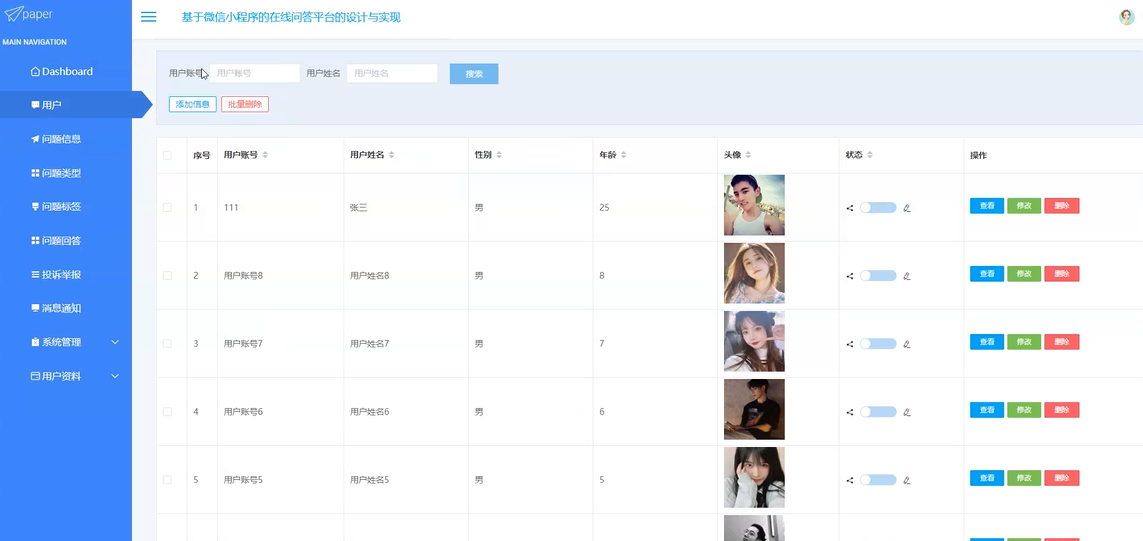Viewport: 1143px width, 541px height.
Task: Click 查看 button for 用户账号8
Action: [987, 273]
